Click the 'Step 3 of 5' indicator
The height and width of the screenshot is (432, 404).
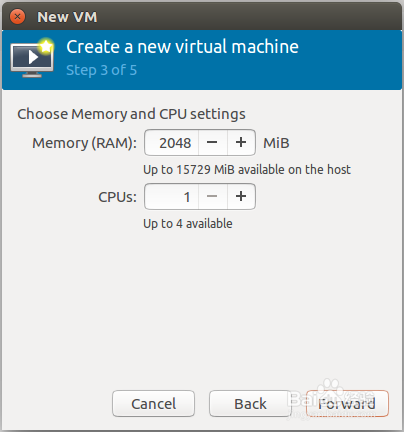coord(101,70)
